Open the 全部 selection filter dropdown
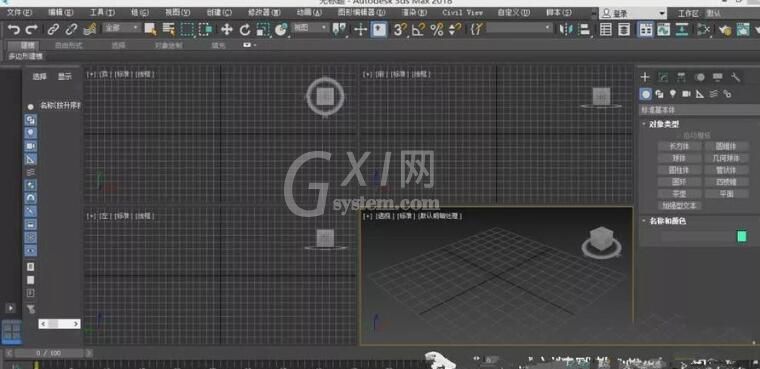The width and height of the screenshot is (760, 369). [122, 28]
